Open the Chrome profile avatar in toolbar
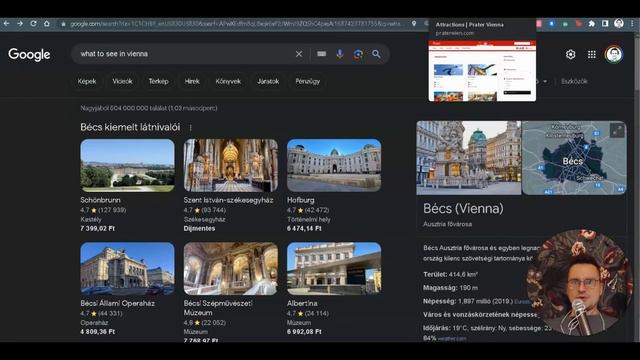Viewport: 640px width, 360px height. click(x=619, y=24)
